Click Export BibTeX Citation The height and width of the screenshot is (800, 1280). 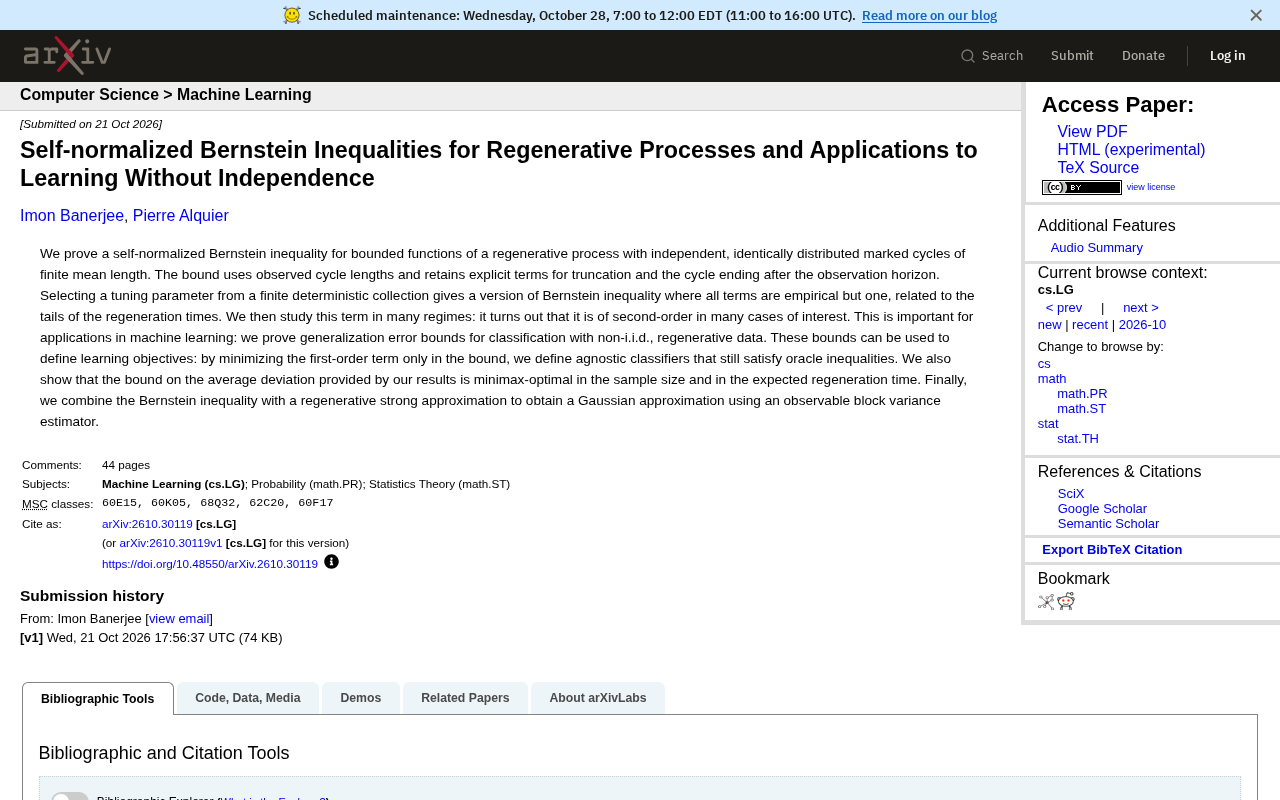point(1112,550)
